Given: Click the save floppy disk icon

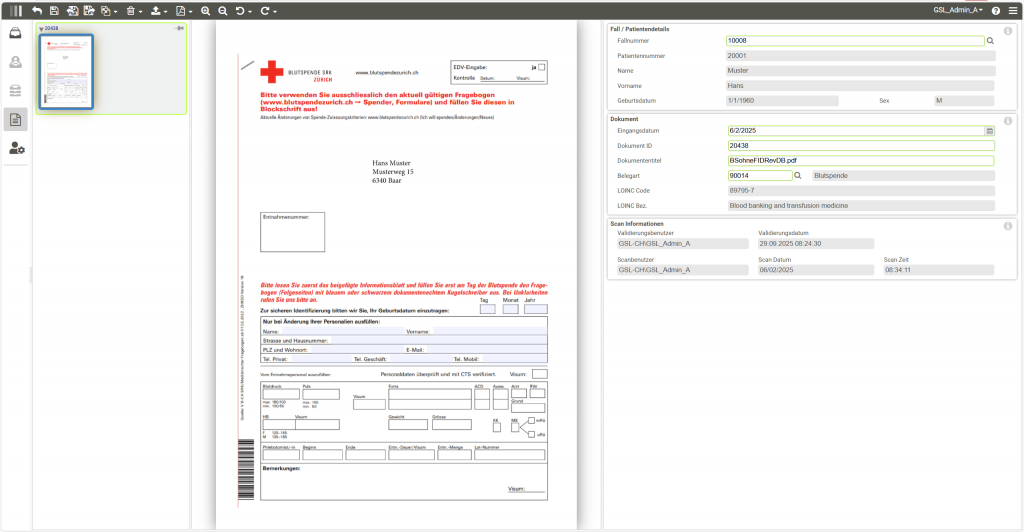Looking at the screenshot, I should click(54, 10).
